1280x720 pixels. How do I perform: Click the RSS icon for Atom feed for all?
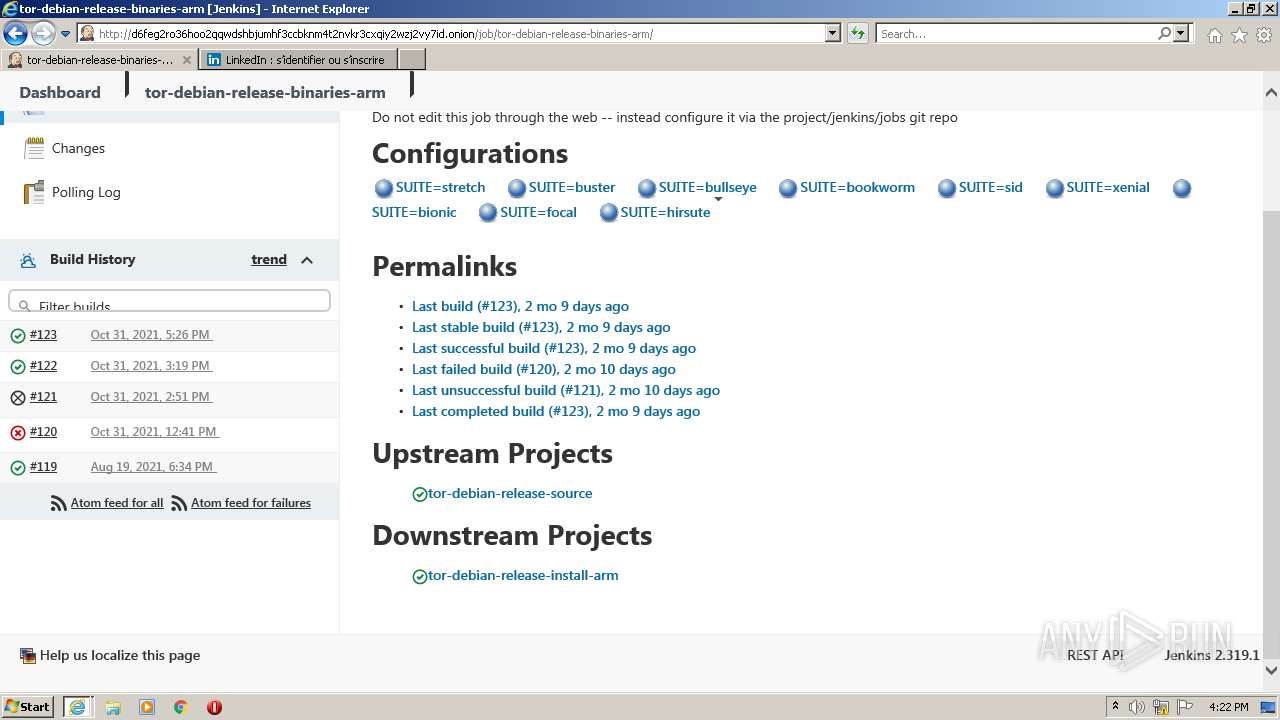pos(59,504)
